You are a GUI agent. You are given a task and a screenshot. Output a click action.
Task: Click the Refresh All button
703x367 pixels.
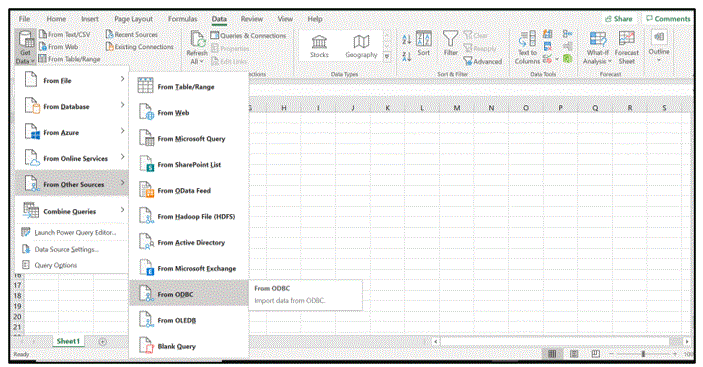click(197, 47)
